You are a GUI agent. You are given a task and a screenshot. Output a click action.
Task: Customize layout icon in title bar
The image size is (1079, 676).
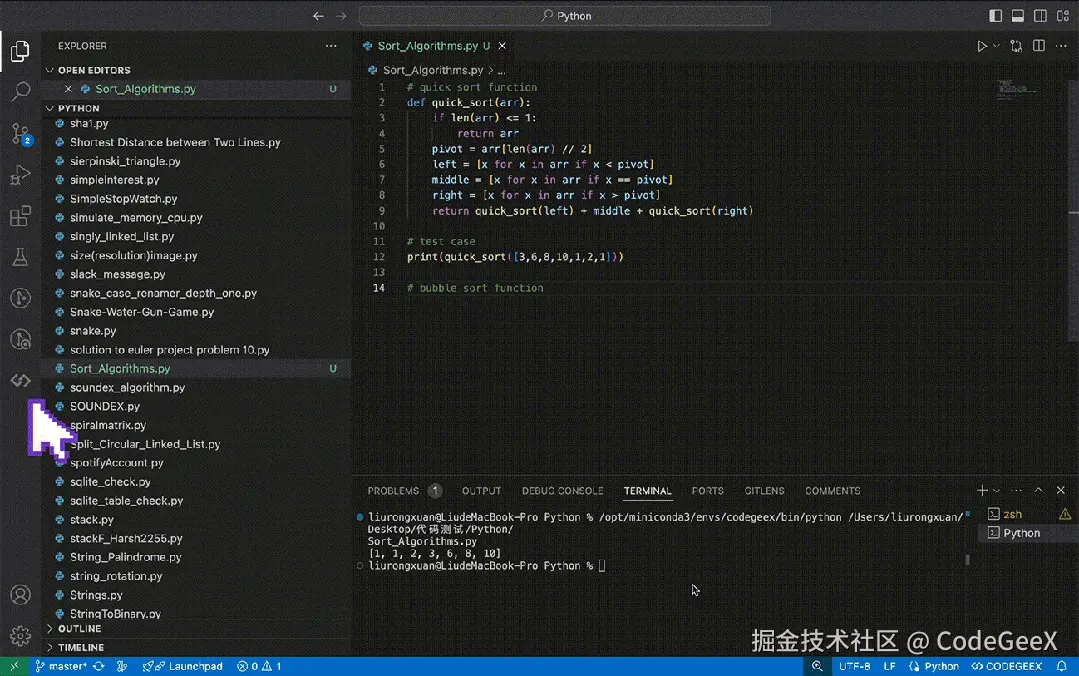(x=1063, y=16)
